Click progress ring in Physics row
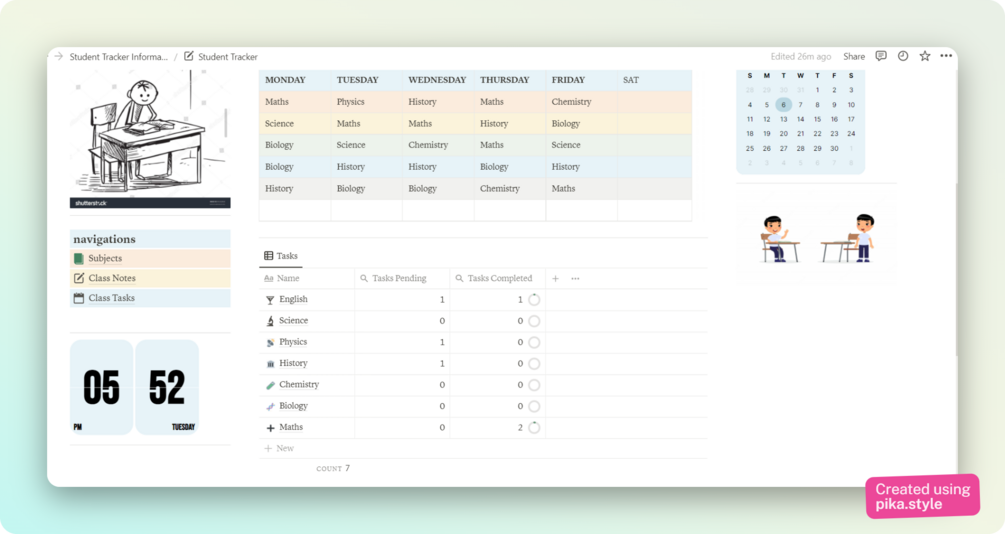This screenshot has width=1005, height=534. pyautogui.click(x=534, y=342)
